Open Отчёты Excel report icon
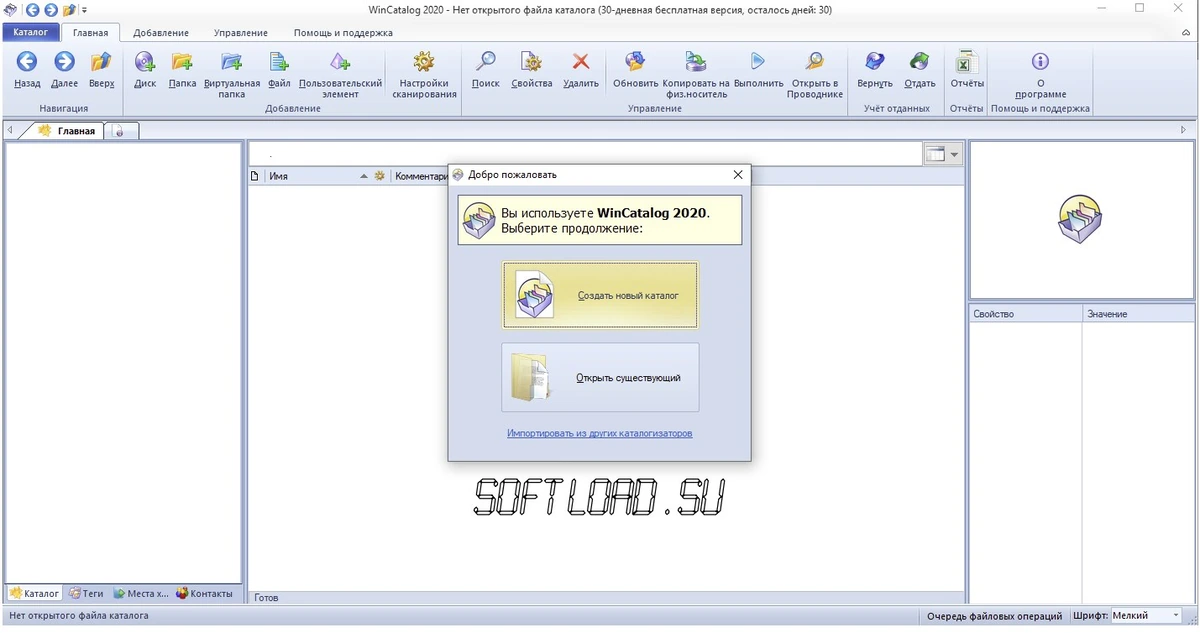 coord(966,70)
